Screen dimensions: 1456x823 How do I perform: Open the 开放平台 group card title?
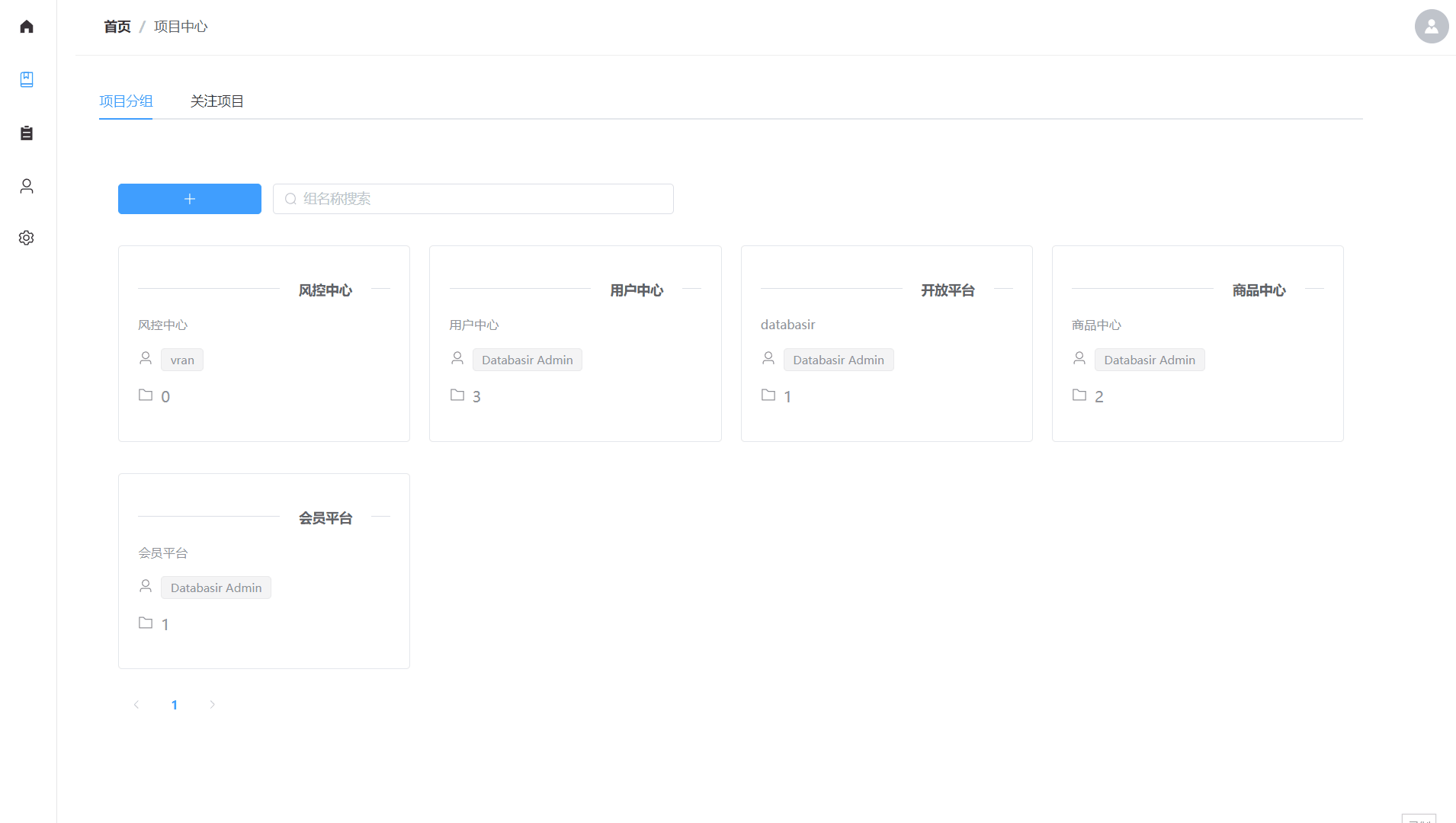point(948,290)
